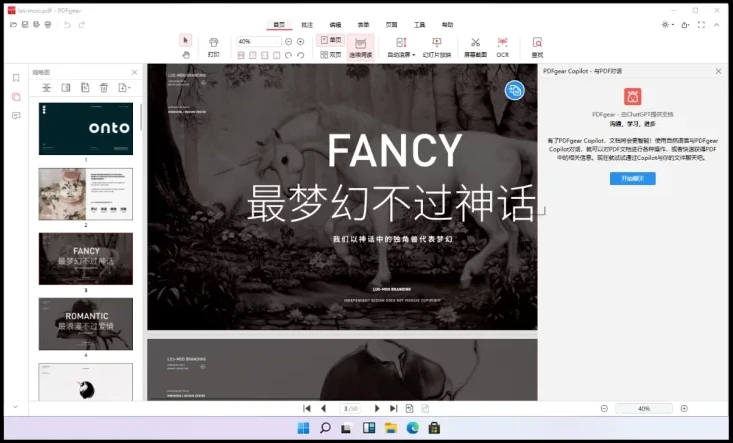The height and width of the screenshot is (443, 733).
Task: Collapse the ribbon with chevron
Action: tap(716, 25)
